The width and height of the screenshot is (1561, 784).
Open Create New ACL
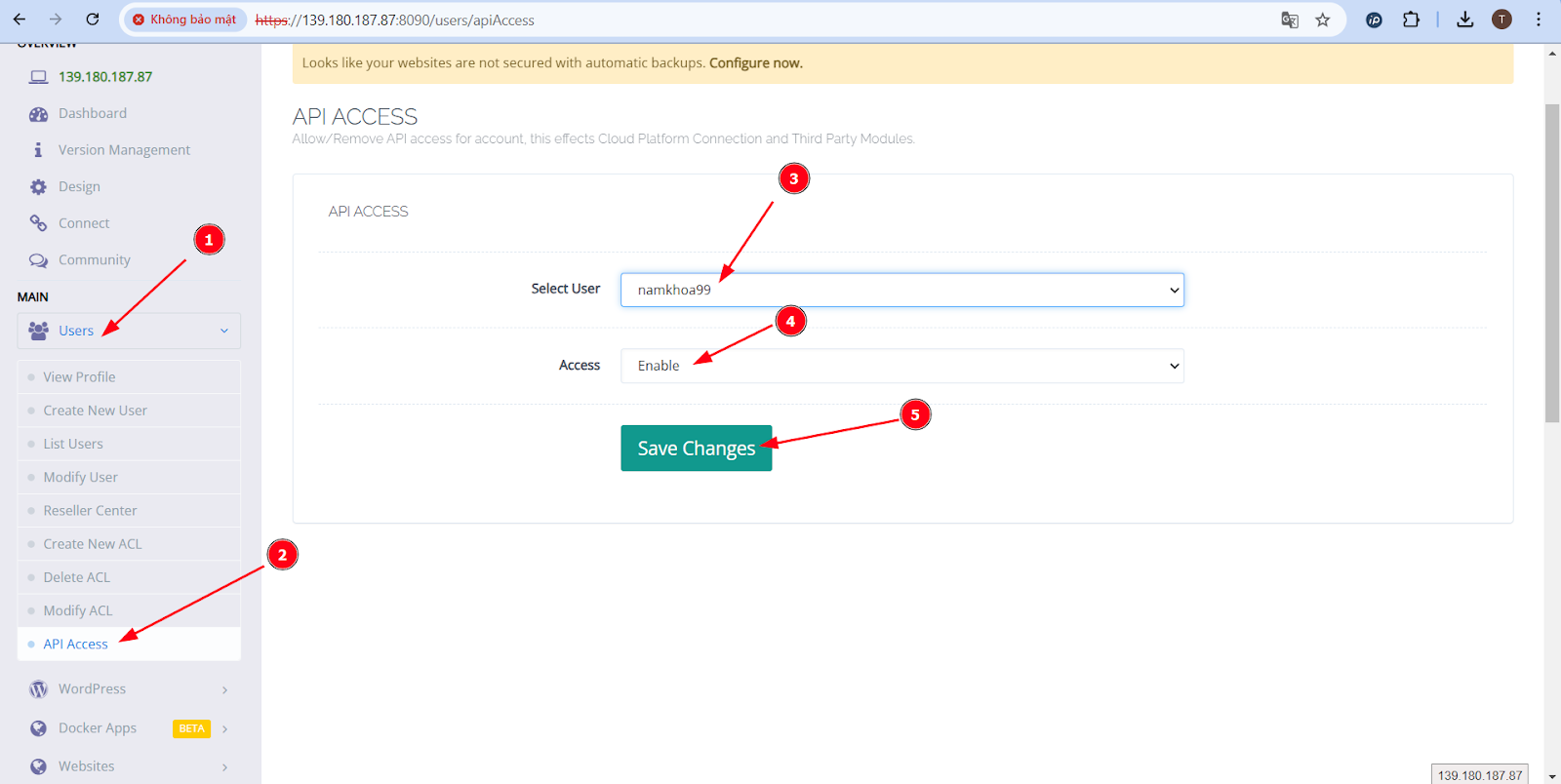click(x=129, y=544)
